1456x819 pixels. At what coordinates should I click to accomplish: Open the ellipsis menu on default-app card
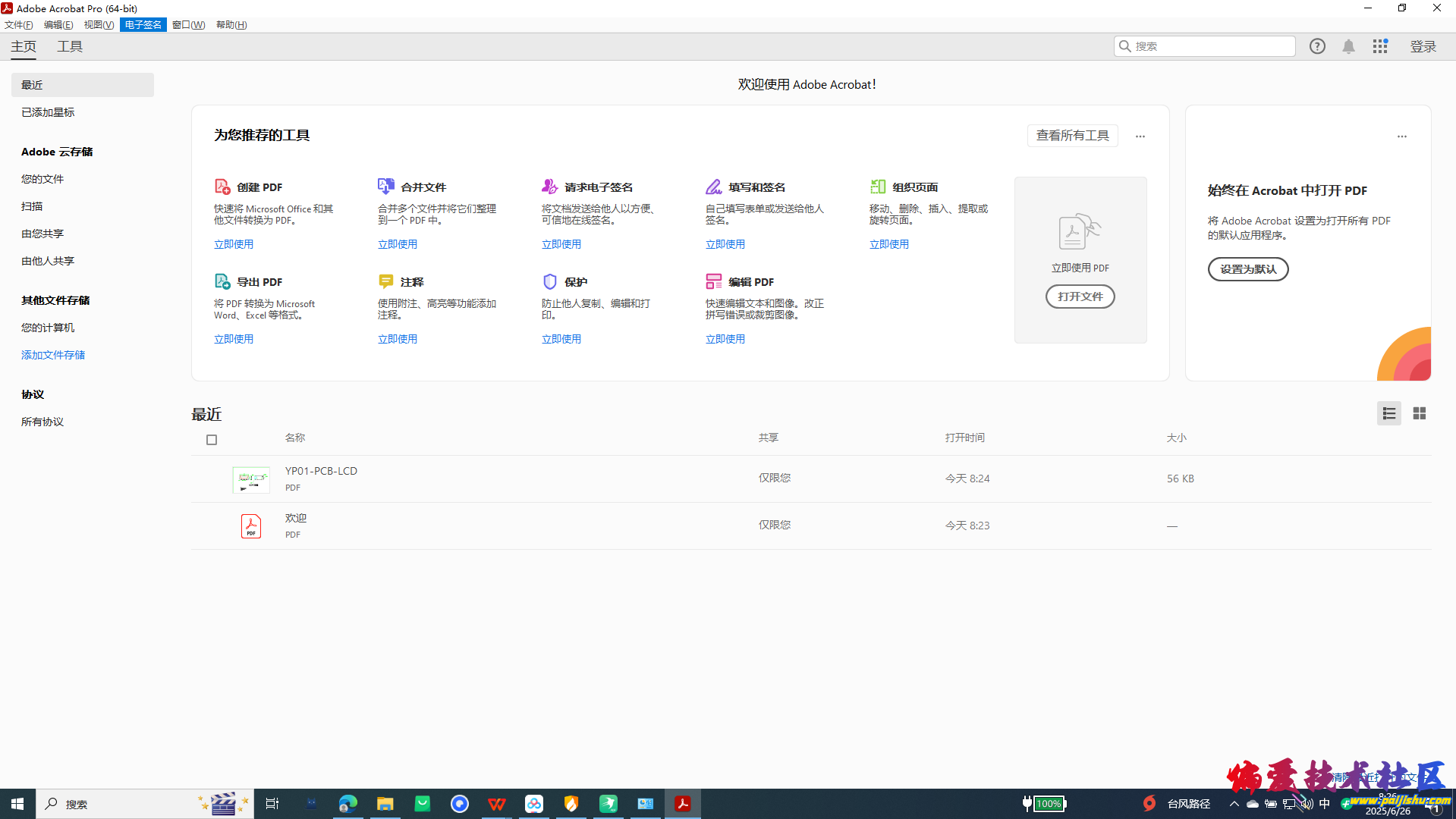pos(1401,136)
